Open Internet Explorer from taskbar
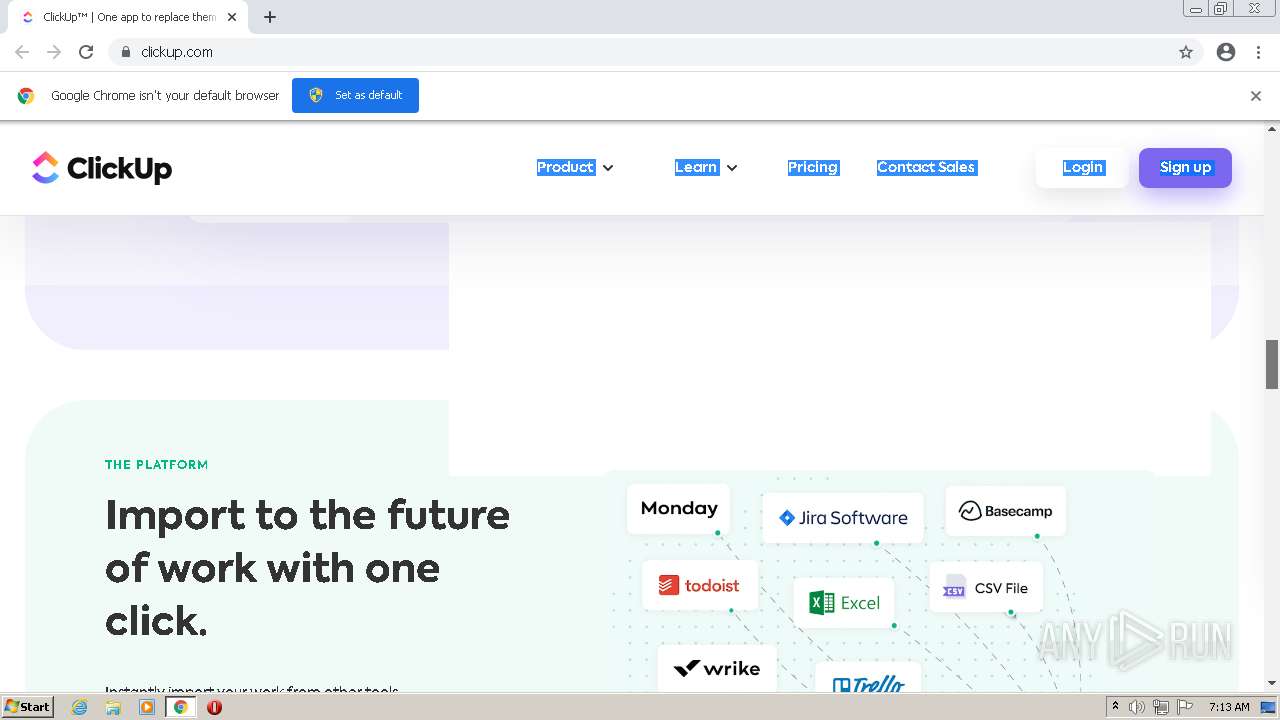The width and height of the screenshot is (1280, 720). (79, 707)
